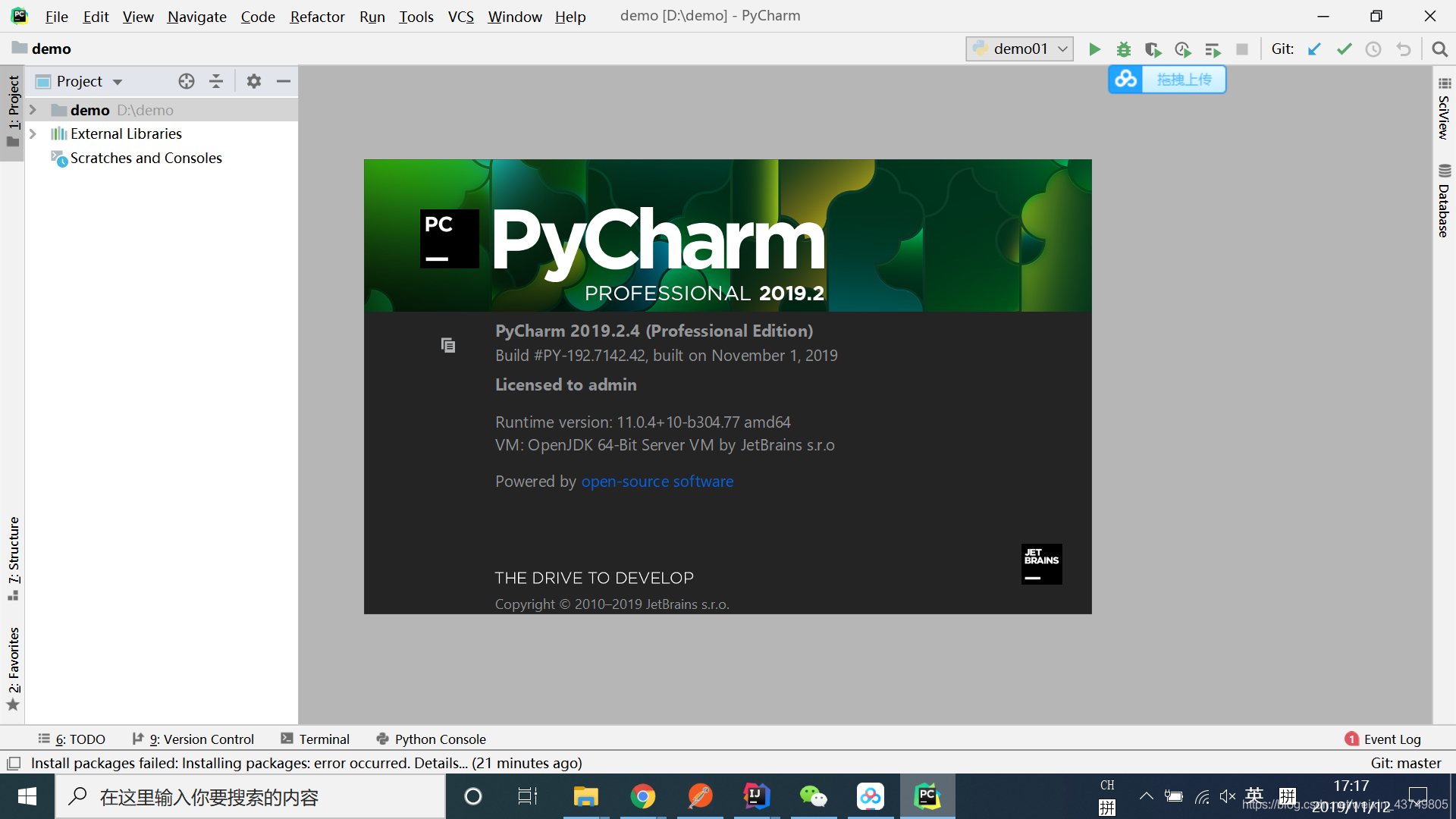The width and height of the screenshot is (1456, 819).
Task: Click the volume muted tray icon
Action: pos(1228,796)
